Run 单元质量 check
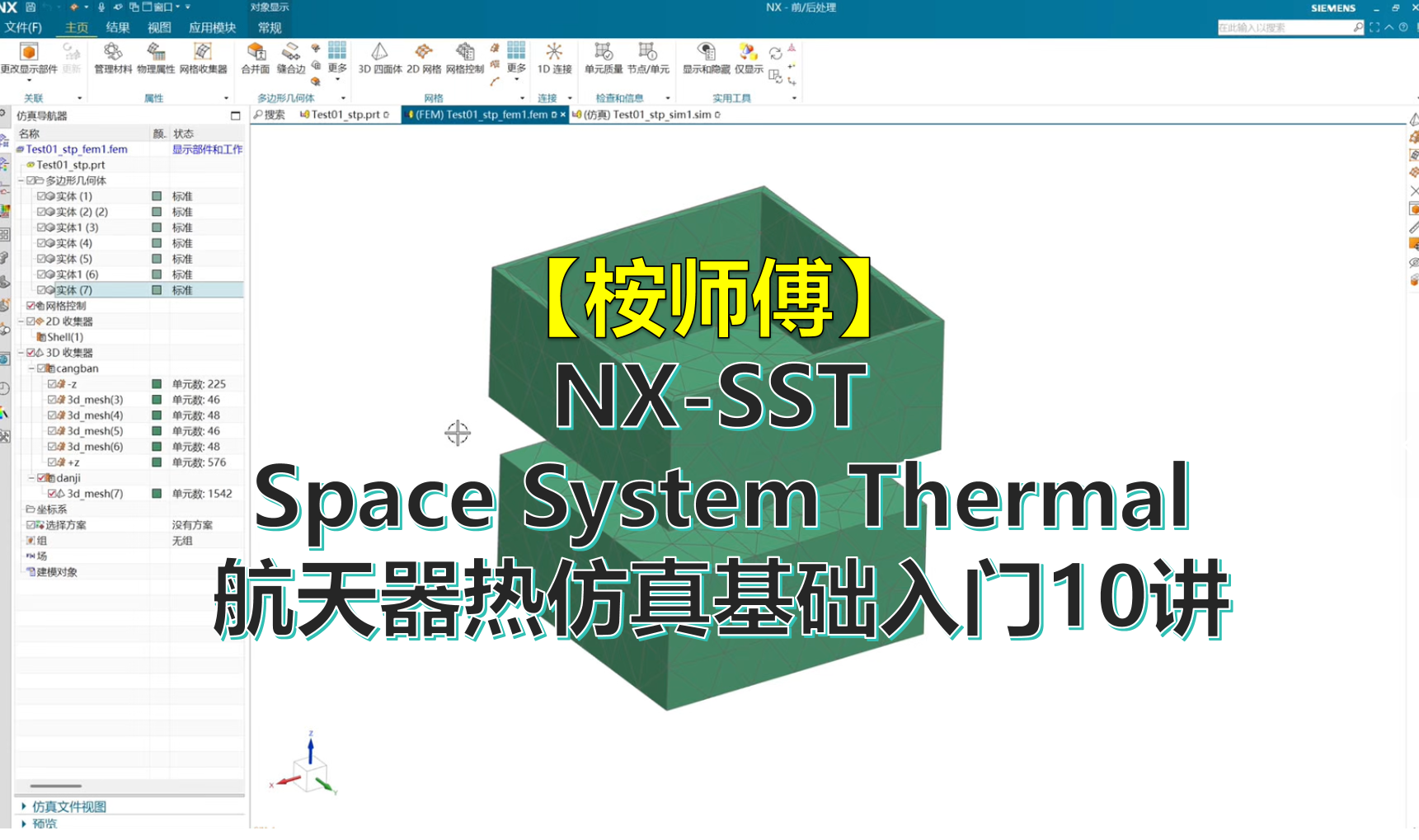 (604, 57)
